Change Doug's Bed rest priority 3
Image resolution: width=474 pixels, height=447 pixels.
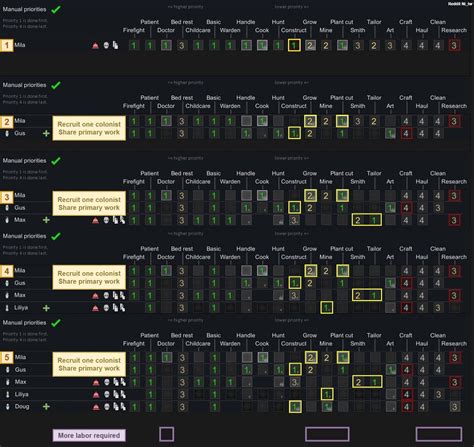pyautogui.click(x=182, y=407)
